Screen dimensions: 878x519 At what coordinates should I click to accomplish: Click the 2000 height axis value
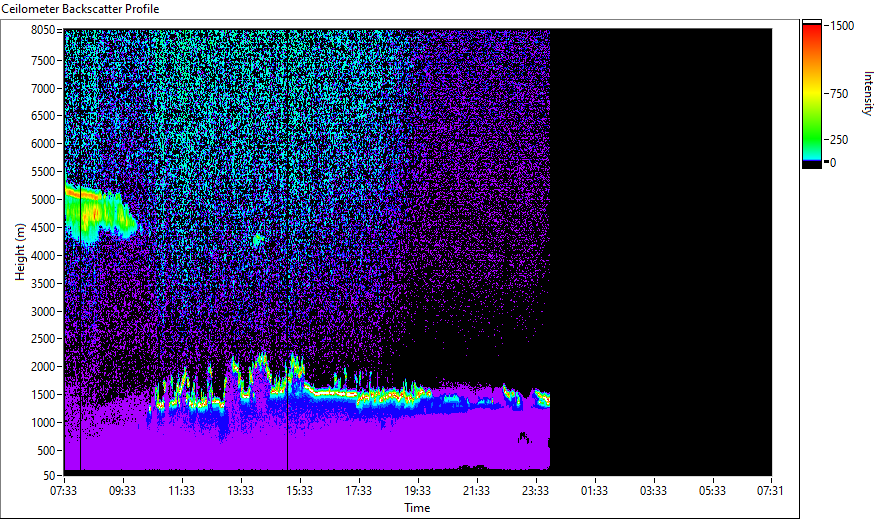pyautogui.click(x=43, y=367)
